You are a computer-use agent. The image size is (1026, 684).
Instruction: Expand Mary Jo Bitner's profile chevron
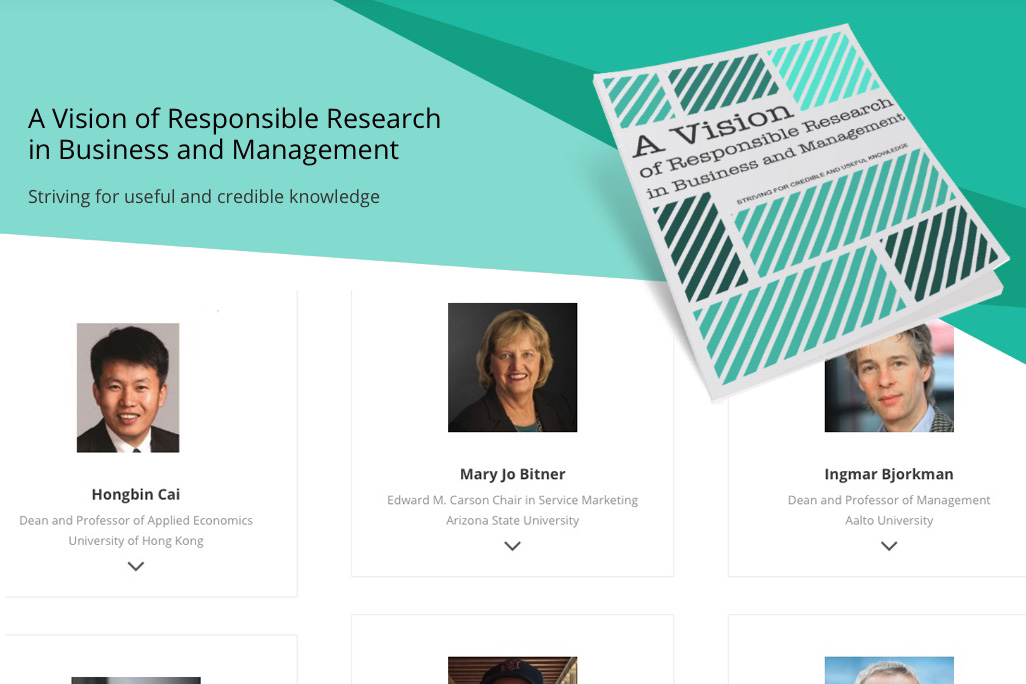click(512, 546)
